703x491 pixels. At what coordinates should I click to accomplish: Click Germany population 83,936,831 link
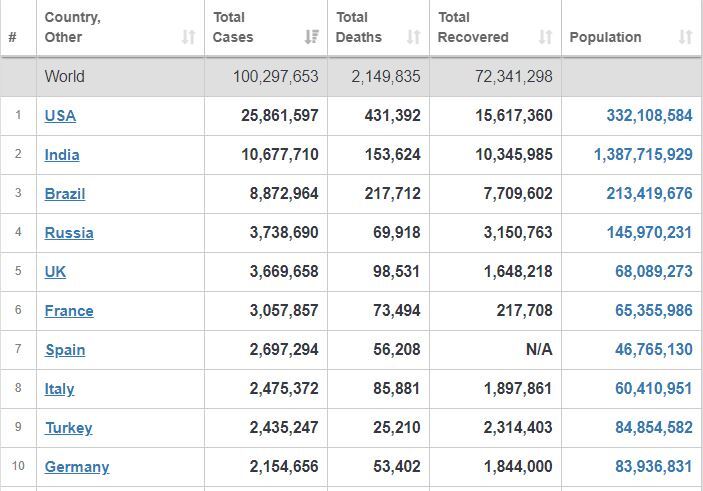[x=653, y=467]
